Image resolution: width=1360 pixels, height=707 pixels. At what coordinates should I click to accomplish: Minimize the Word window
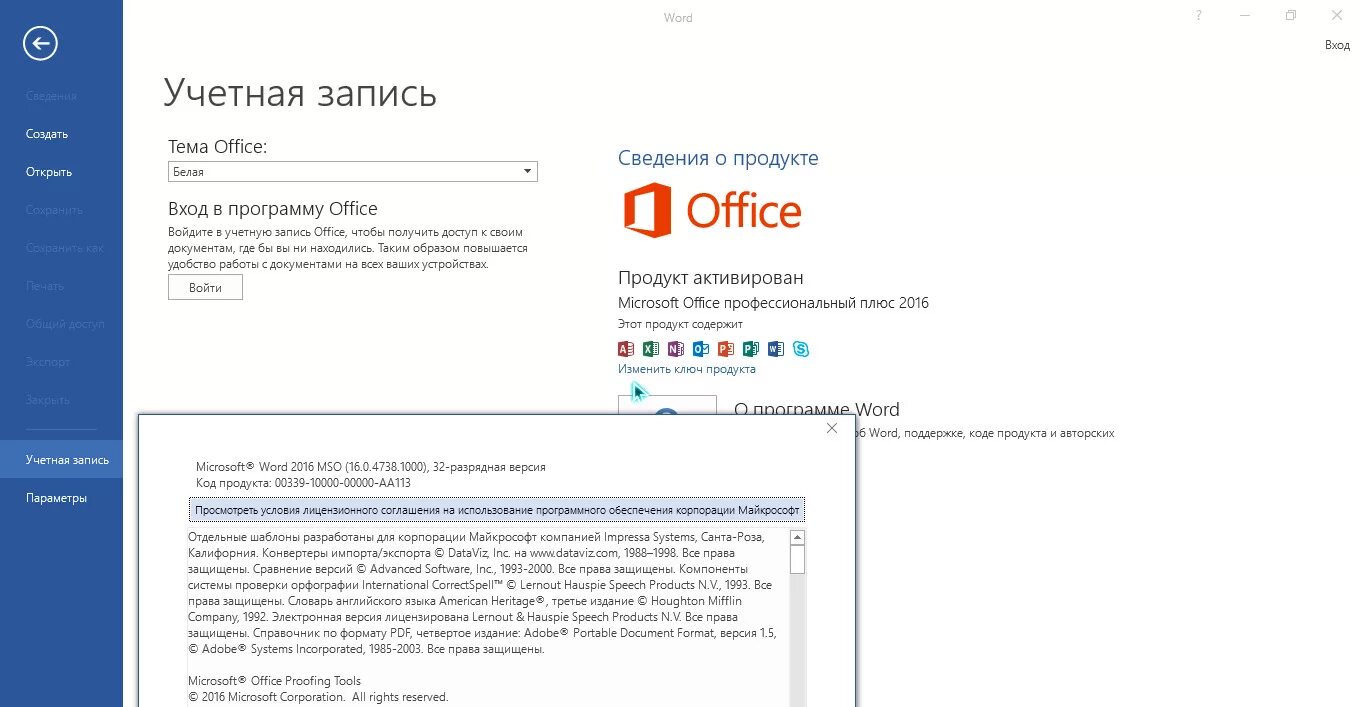tap(1245, 16)
